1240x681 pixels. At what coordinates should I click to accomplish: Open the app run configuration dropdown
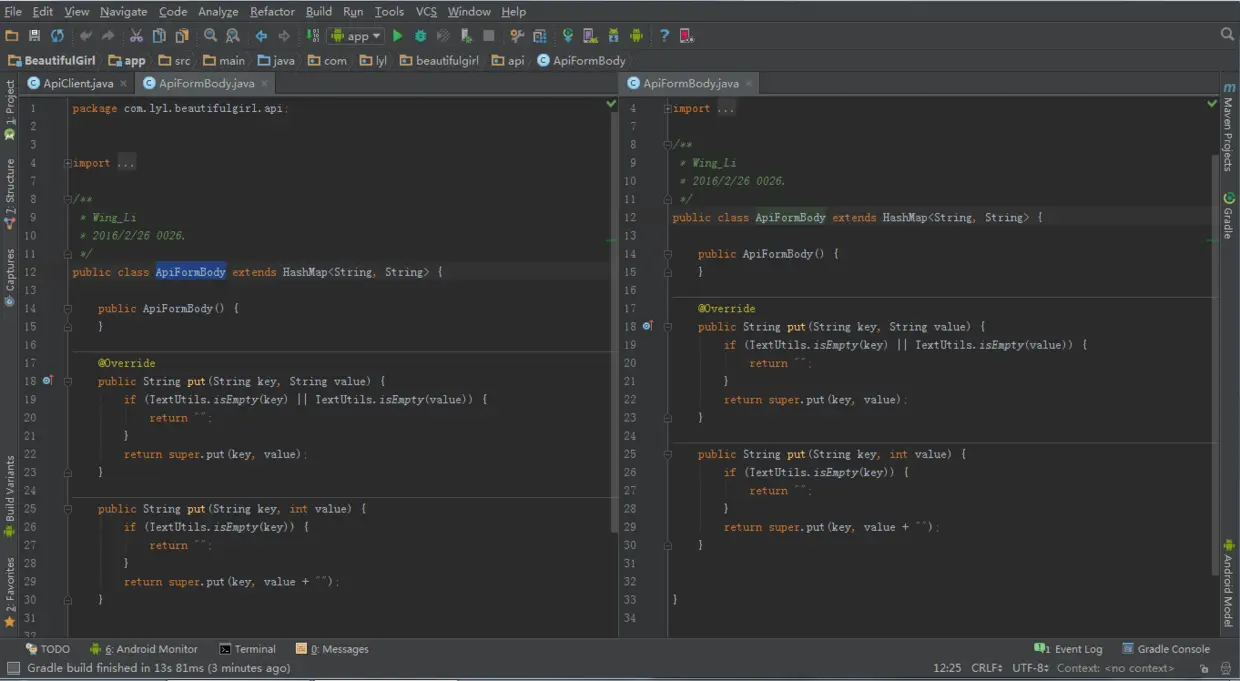357,36
